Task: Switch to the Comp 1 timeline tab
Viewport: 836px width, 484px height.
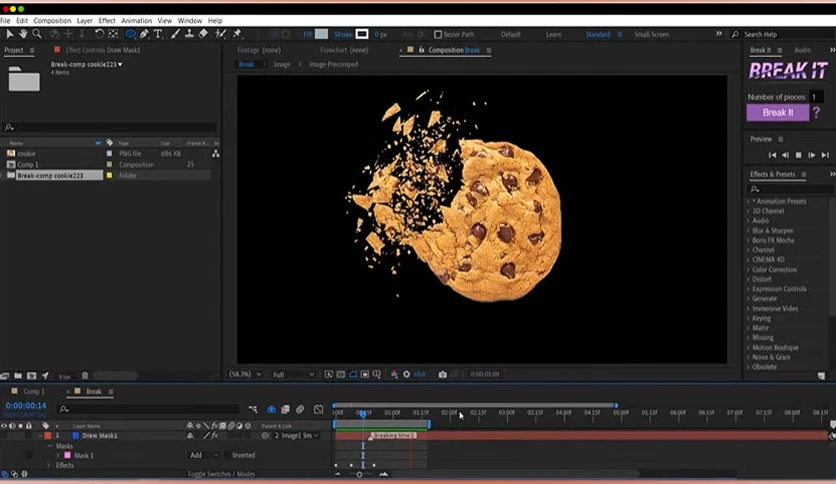Action: (33, 391)
